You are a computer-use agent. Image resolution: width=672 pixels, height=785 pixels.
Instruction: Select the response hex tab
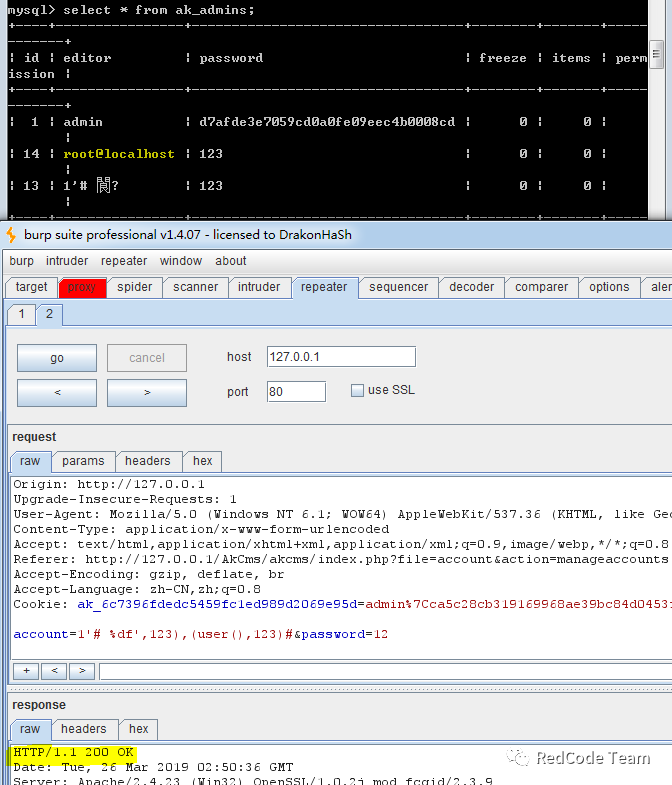tap(138, 729)
